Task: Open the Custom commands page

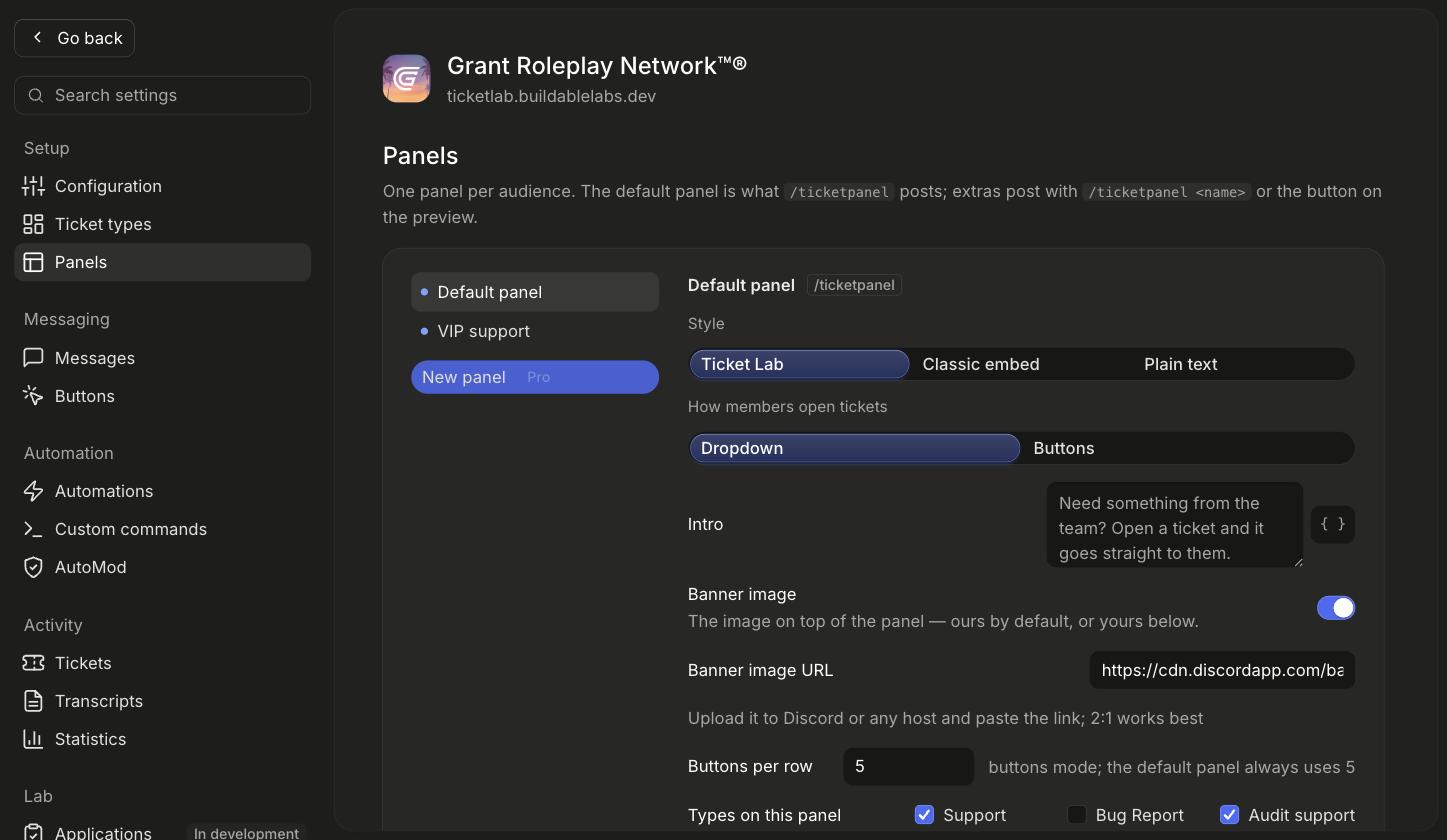Action: point(162,529)
